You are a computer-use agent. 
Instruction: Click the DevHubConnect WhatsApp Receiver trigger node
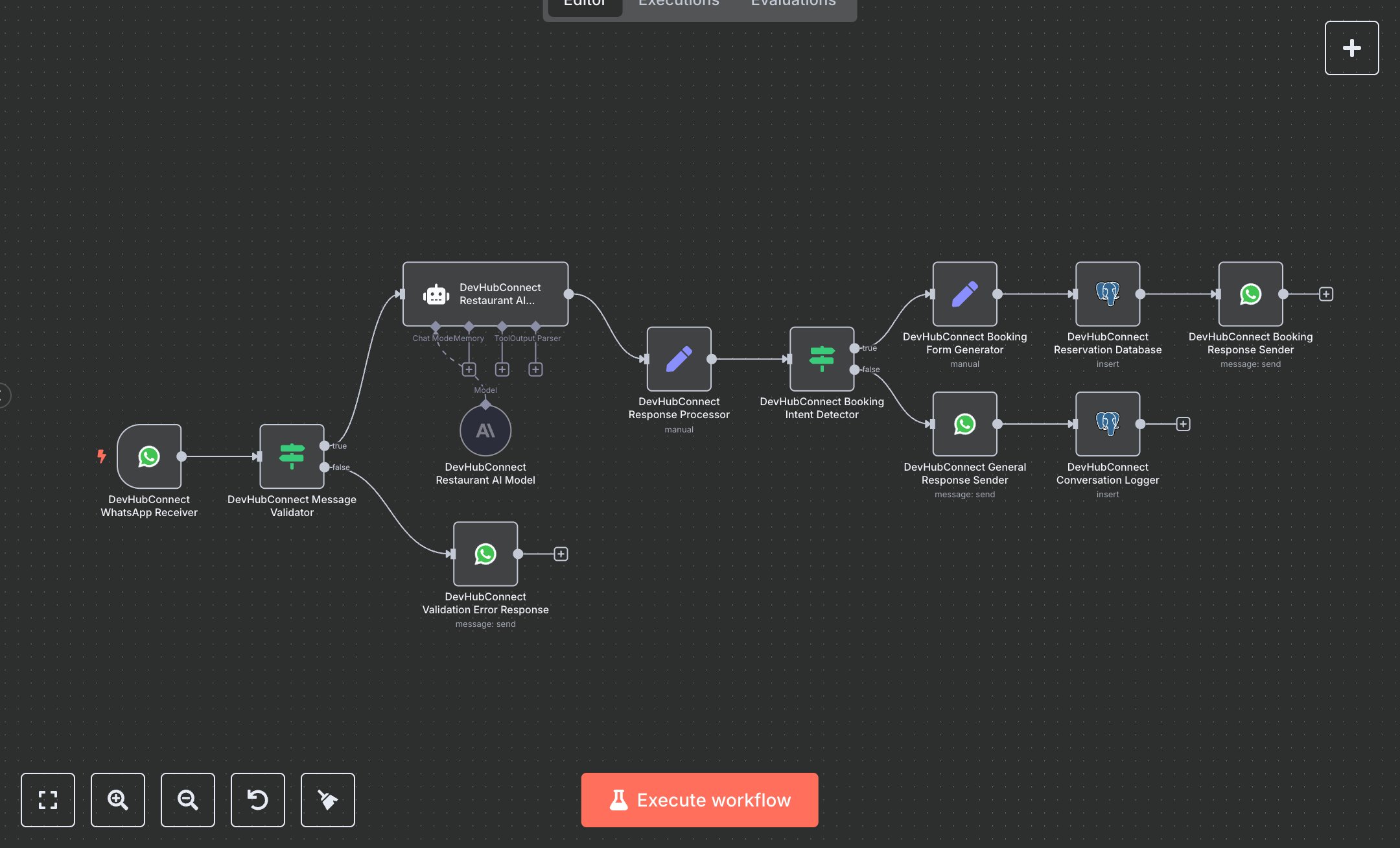[x=149, y=456]
